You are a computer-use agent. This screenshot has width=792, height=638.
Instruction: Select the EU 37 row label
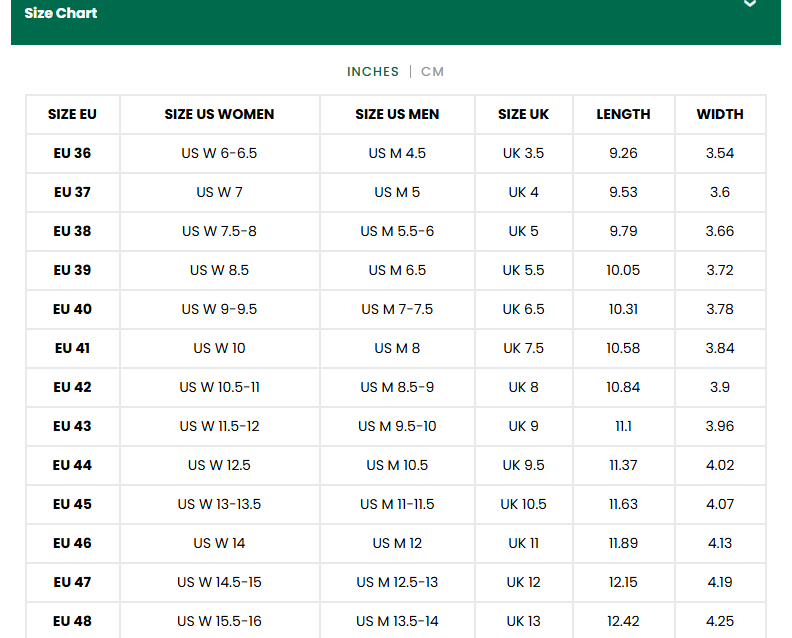point(72,192)
